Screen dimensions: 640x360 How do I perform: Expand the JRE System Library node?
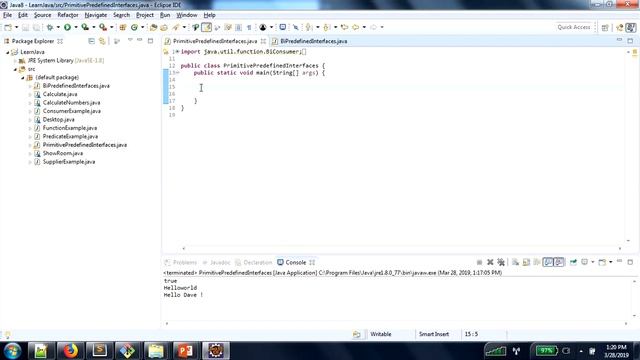pyautogui.click(x=15, y=61)
